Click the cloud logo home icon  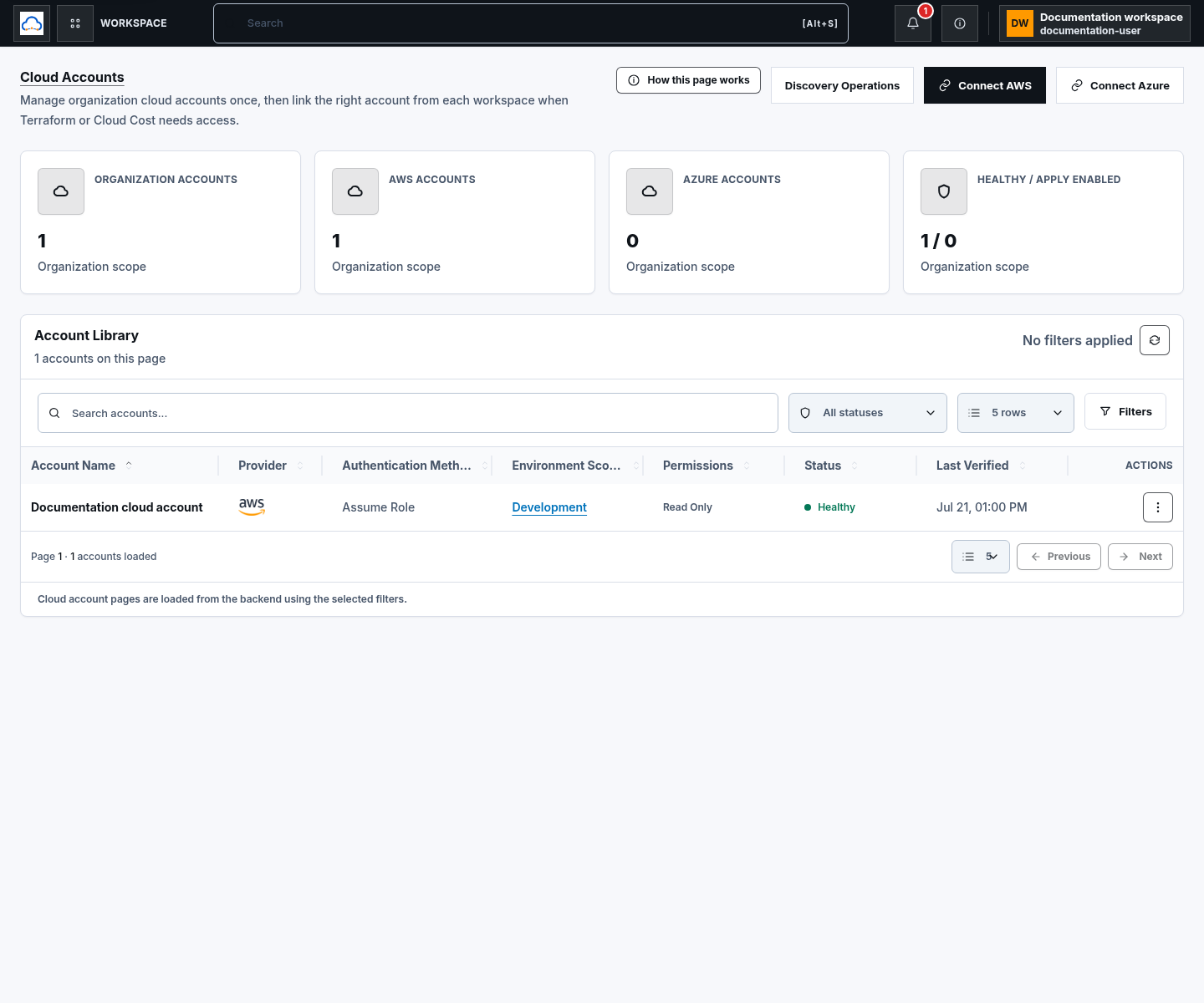pyautogui.click(x=32, y=23)
